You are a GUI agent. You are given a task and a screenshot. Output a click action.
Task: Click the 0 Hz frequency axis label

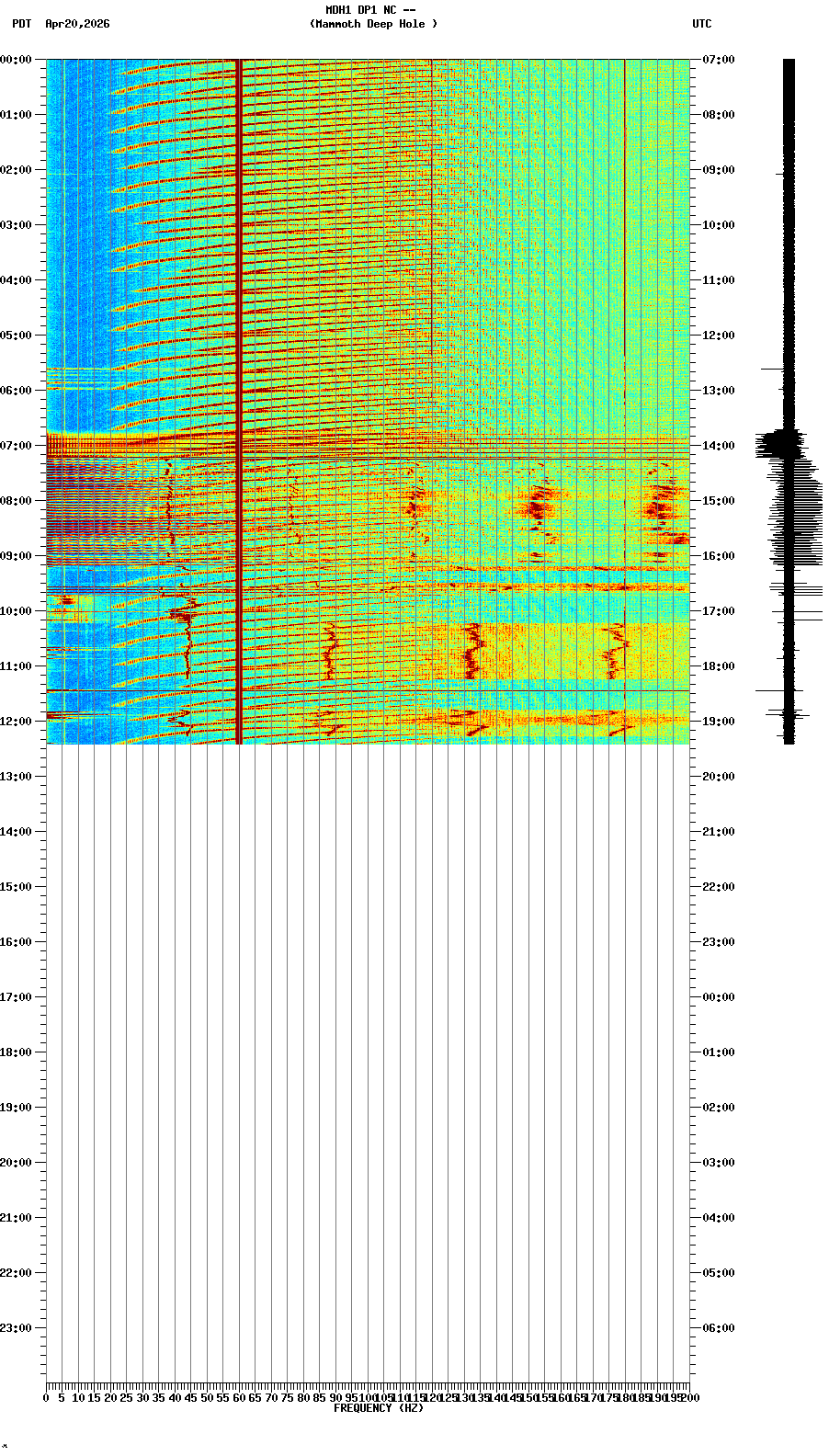click(47, 1398)
